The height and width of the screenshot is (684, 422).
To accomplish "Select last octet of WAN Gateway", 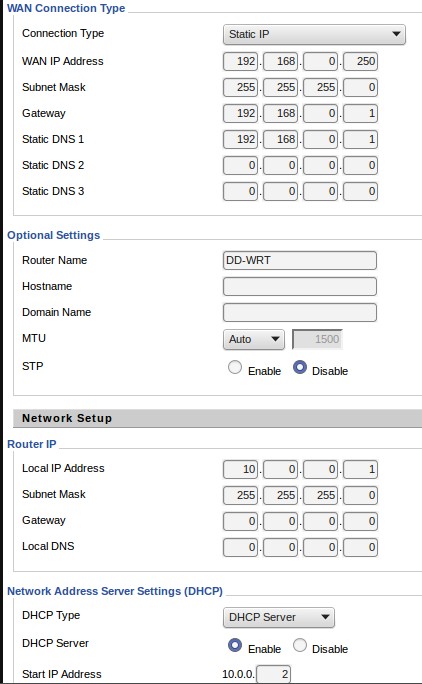I will (360, 113).
